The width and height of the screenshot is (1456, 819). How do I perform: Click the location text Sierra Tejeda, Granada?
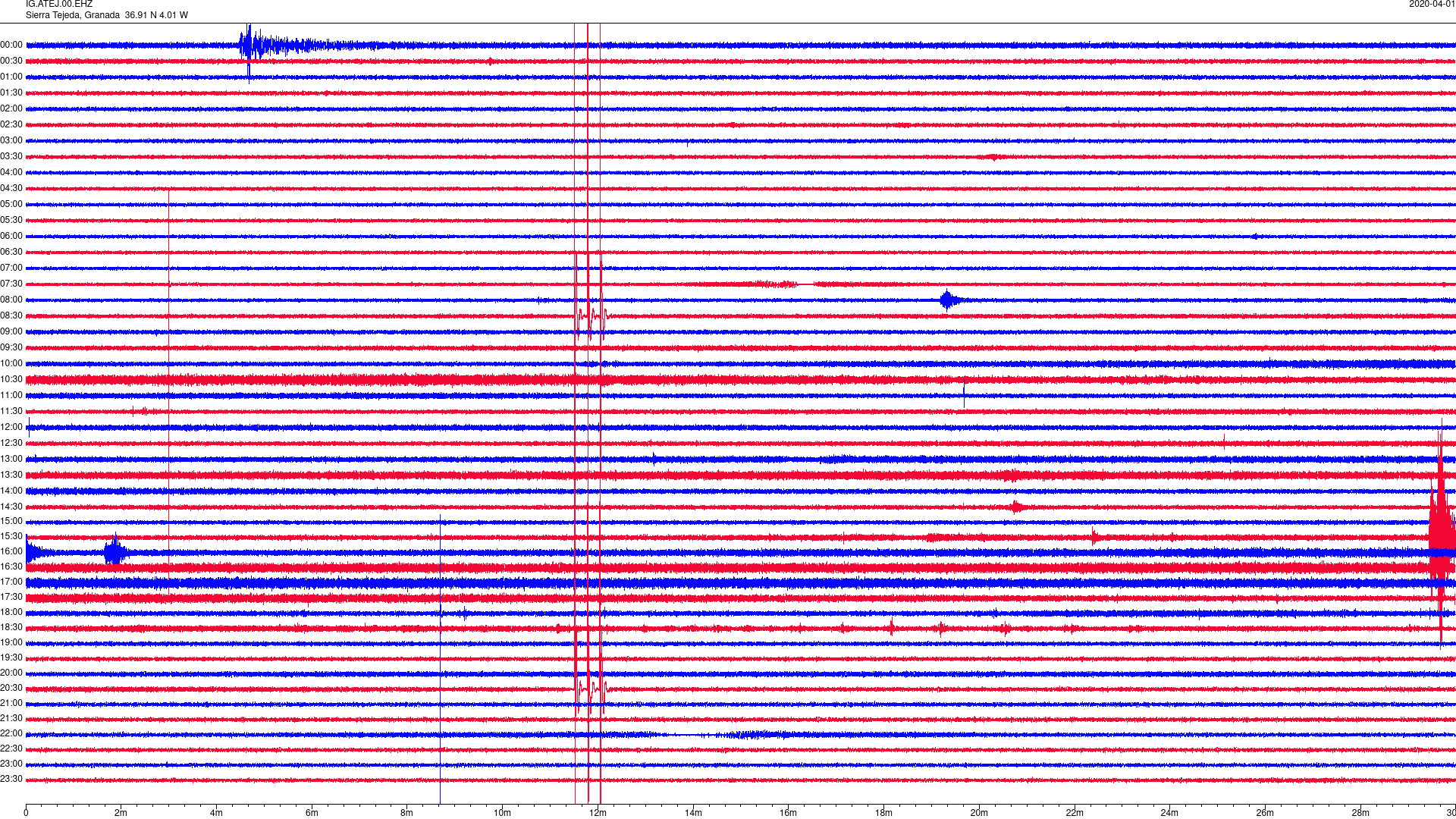[x=73, y=15]
